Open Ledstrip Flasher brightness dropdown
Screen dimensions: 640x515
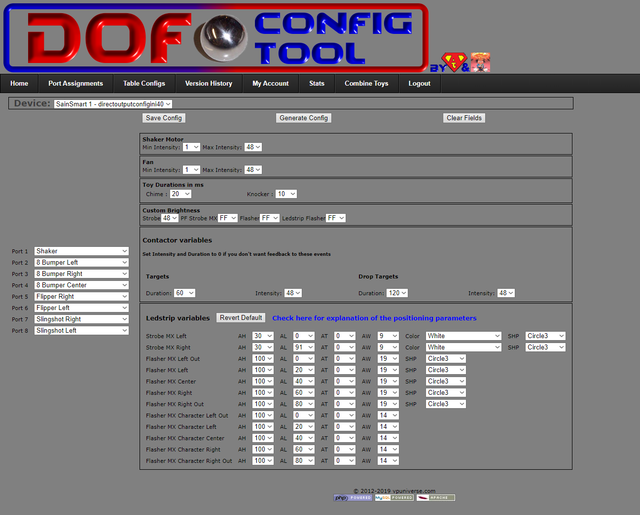(x=336, y=218)
